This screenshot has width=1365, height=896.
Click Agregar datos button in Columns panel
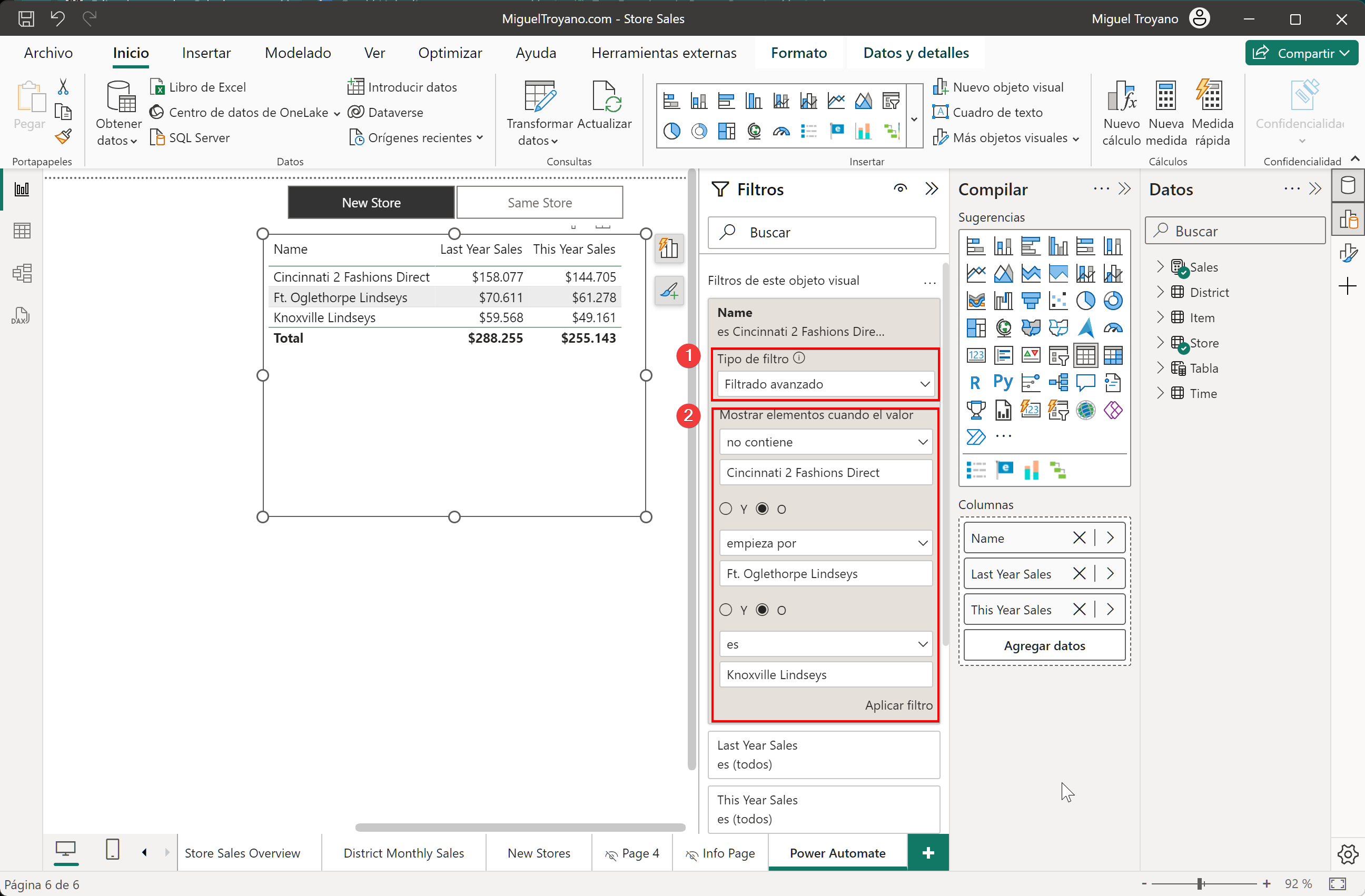[x=1043, y=645]
